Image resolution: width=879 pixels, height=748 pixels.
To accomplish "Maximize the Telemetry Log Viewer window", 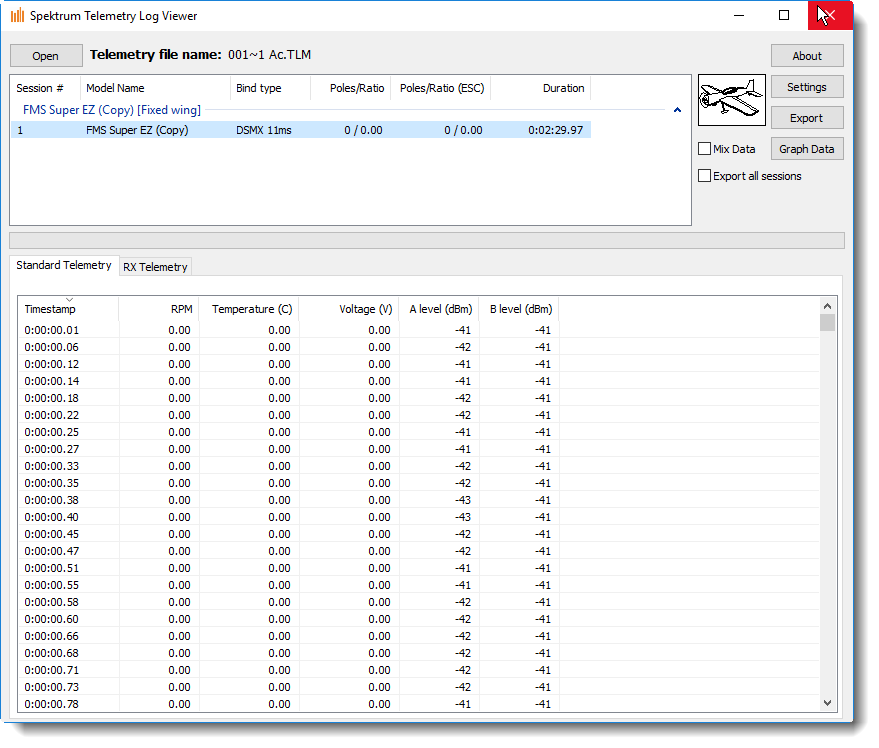I will (784, 15).
